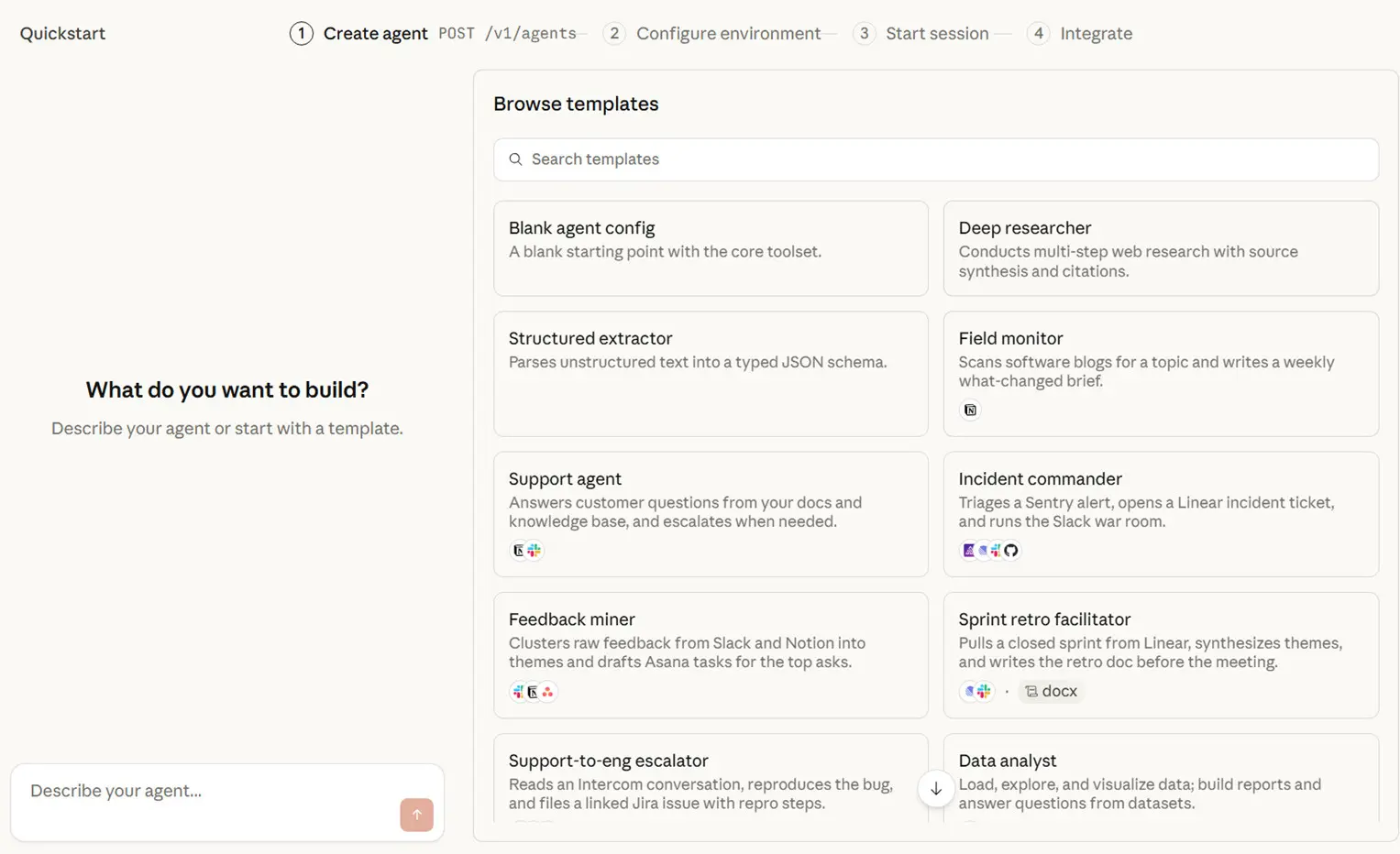Pick the Feedback miner template
This screenshot has height=854, width=1400.
click(711, 655)
